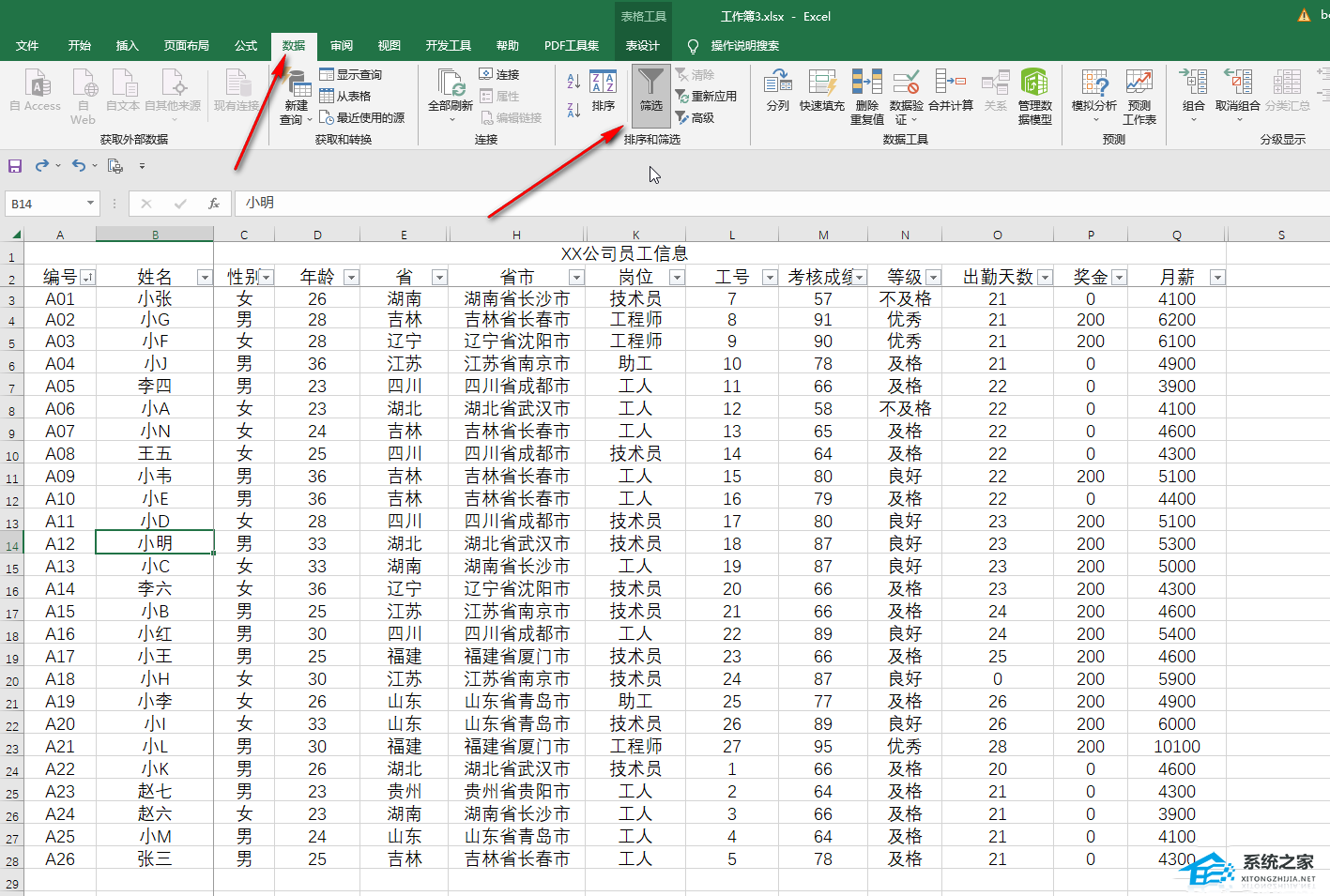The width and height of the screenshot is (1330, 896).
Task: Click the Text to Columns (分列) icon
Action: [777, 83]
